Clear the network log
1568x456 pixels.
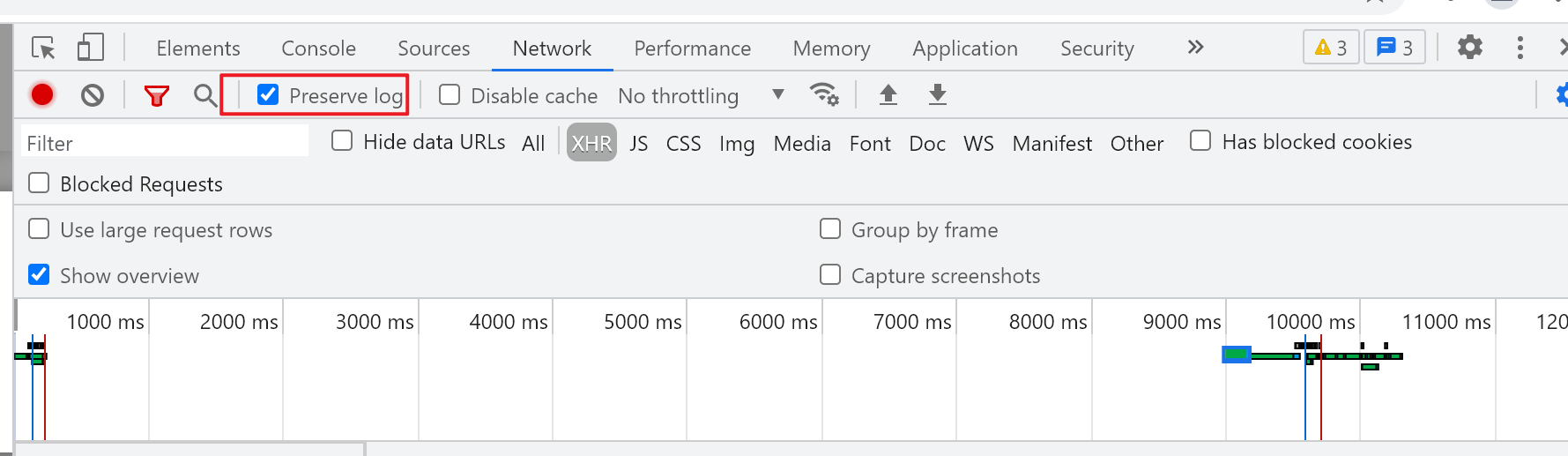(x=93, y=94)
